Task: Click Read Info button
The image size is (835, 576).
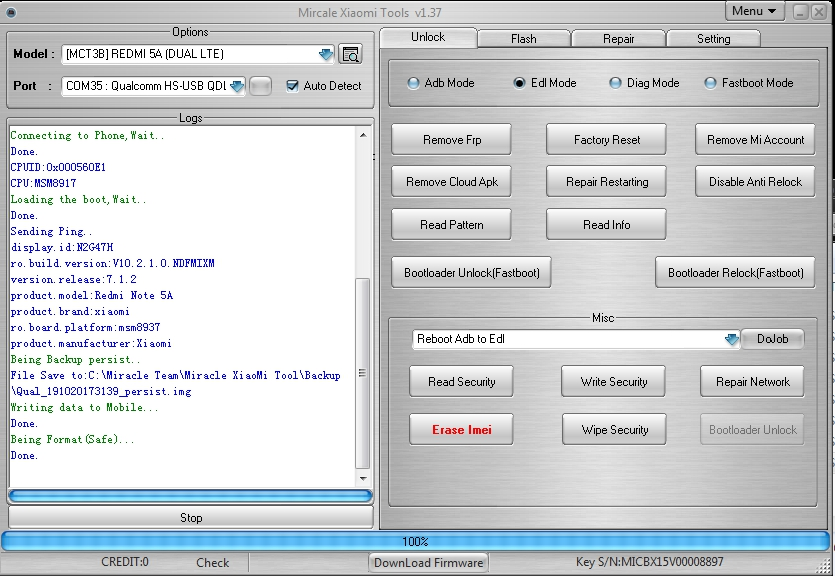Action: pos(607,225)
